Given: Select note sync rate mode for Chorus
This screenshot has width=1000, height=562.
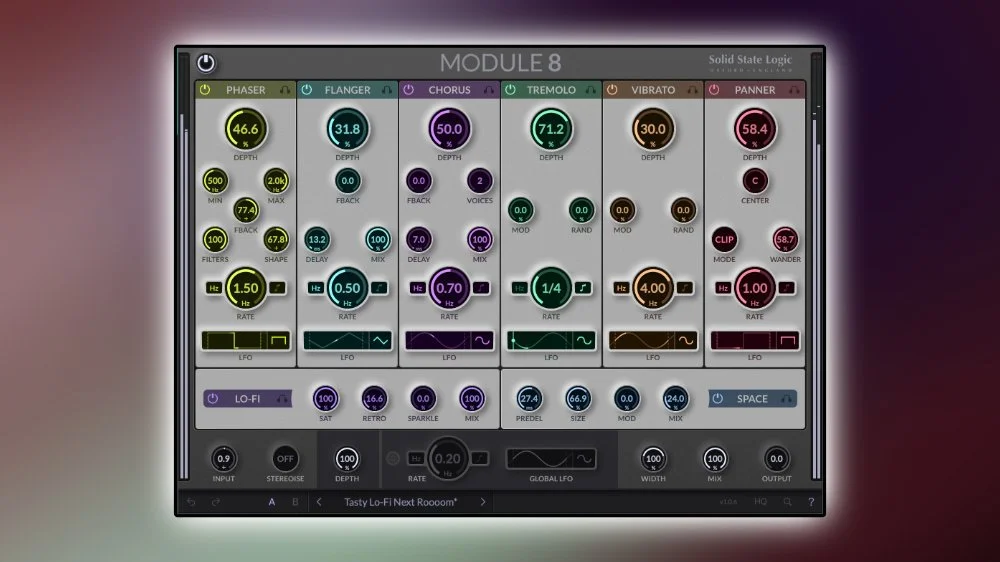Looking at the screenshot, I should pyautogui.click(x=481, y=288).
